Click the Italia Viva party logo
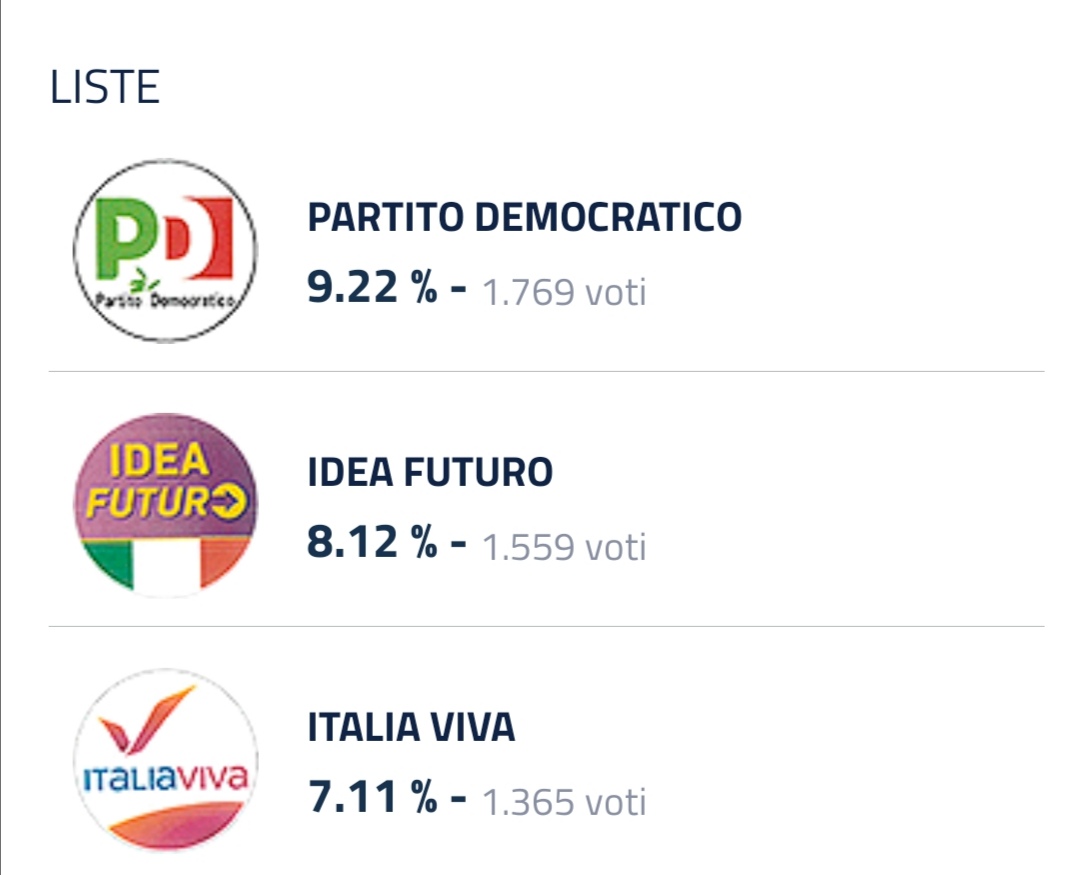The width and height of the screenshot is (1080, 875). pyautogui.click(x=165, y=760)
